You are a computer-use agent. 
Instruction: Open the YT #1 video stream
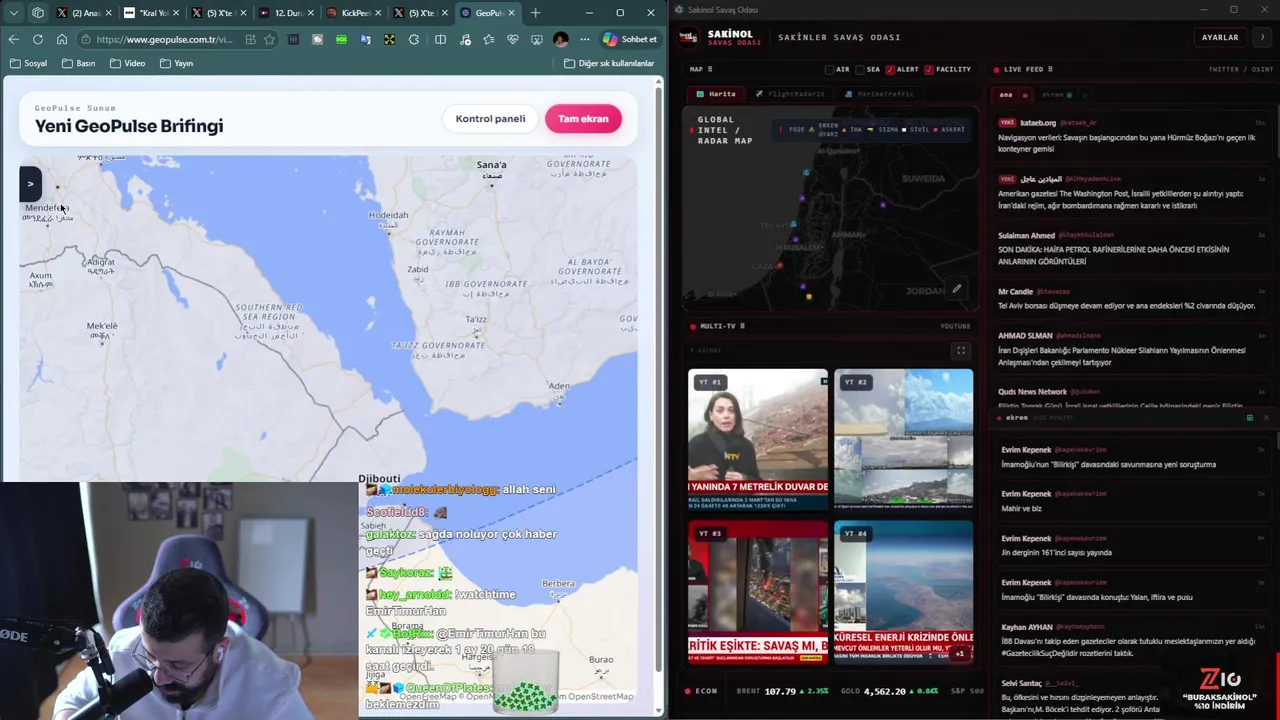(758, 439)
